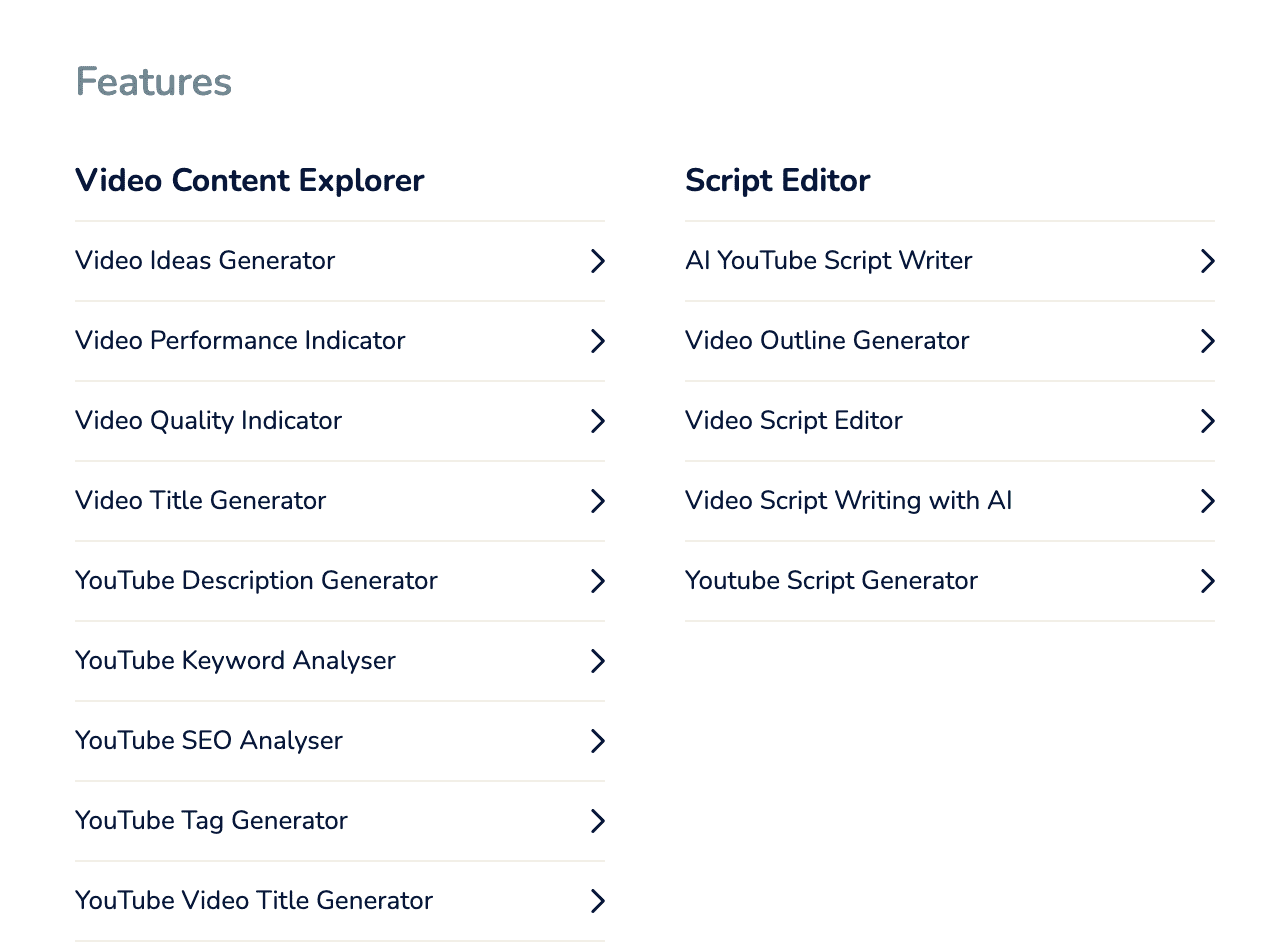Image resolution: width=1272 pixels, height=952 pixels.
Task: Select Video Script Writing with AI
Action: click(x=848, y=501)
